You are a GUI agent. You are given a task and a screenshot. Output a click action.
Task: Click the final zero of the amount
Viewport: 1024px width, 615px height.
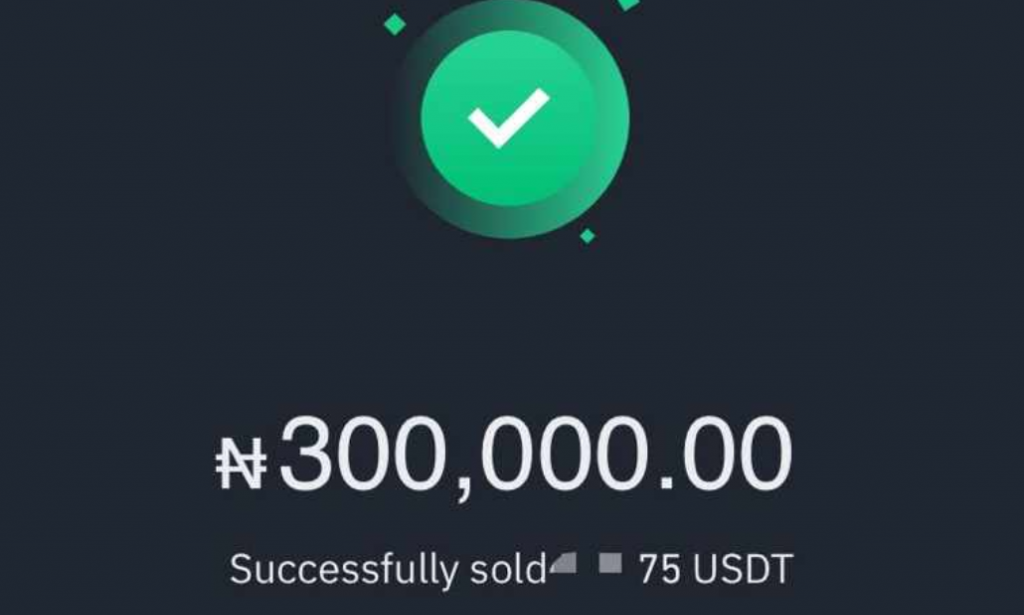point(766,456)
